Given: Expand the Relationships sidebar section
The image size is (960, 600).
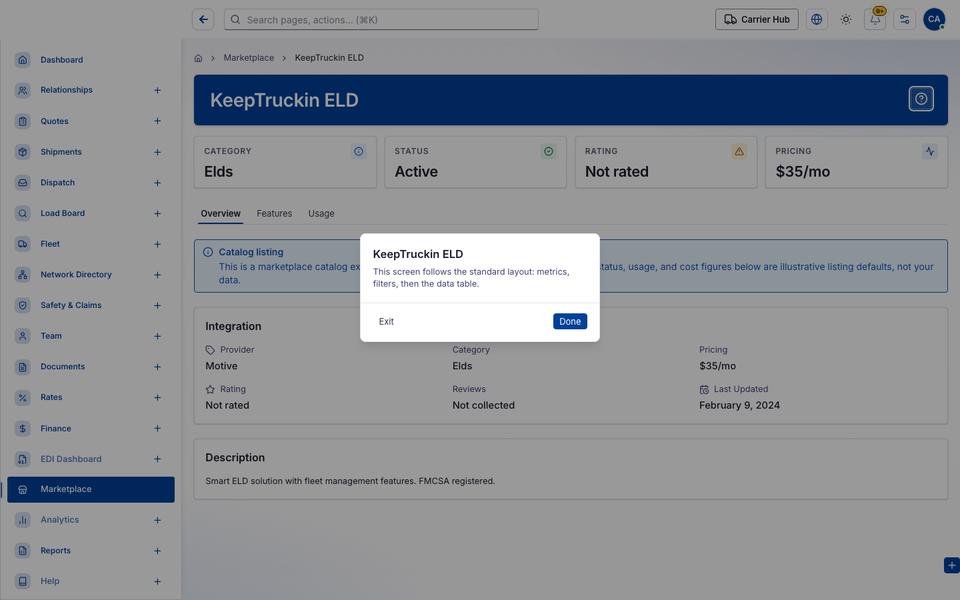Looking at the screenshot, I should [157, 91].
